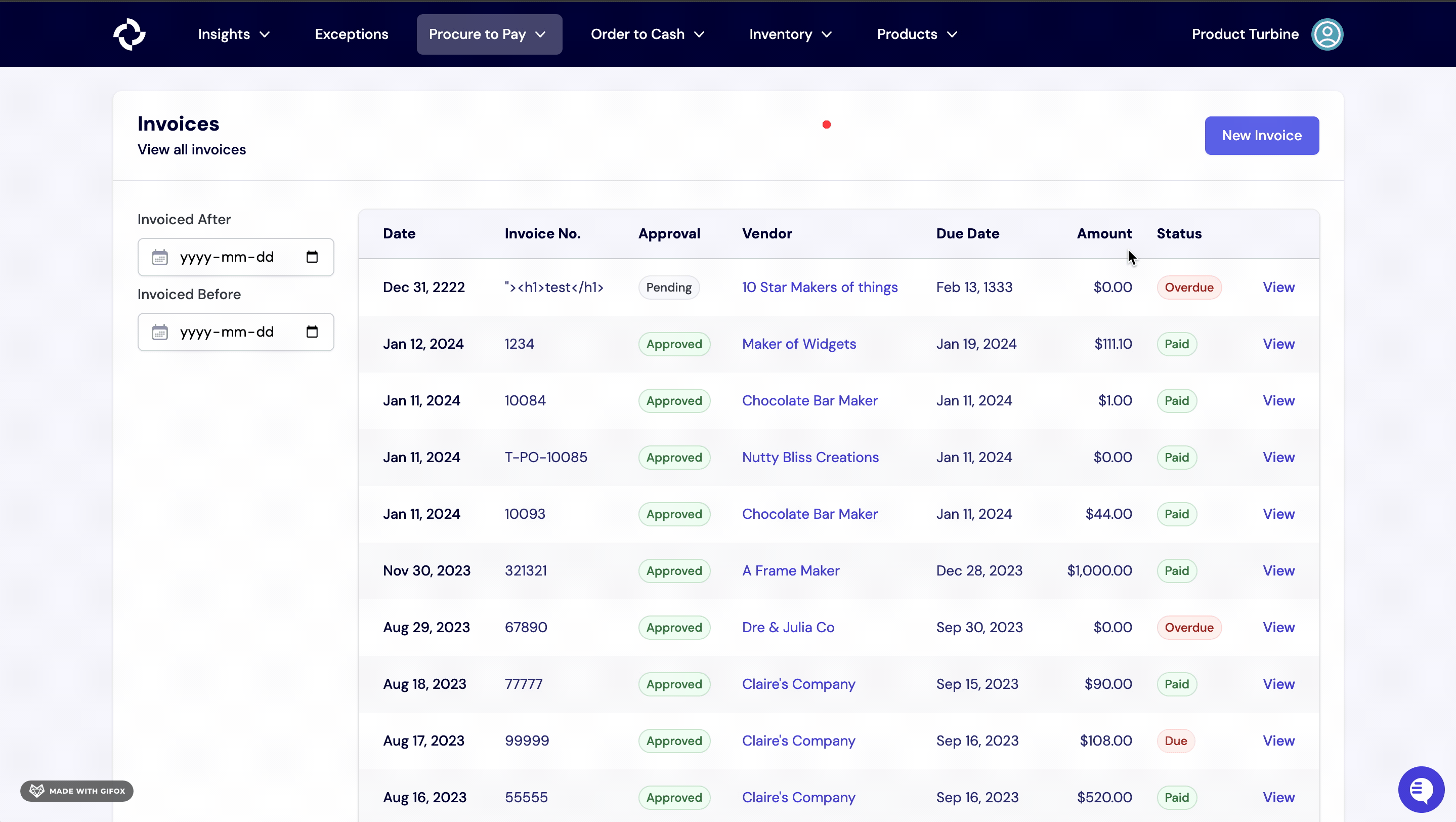Screen dimensions: 1456x822
Task: Open the Nutty Bliss Creations vendor link
Action: 810,457
